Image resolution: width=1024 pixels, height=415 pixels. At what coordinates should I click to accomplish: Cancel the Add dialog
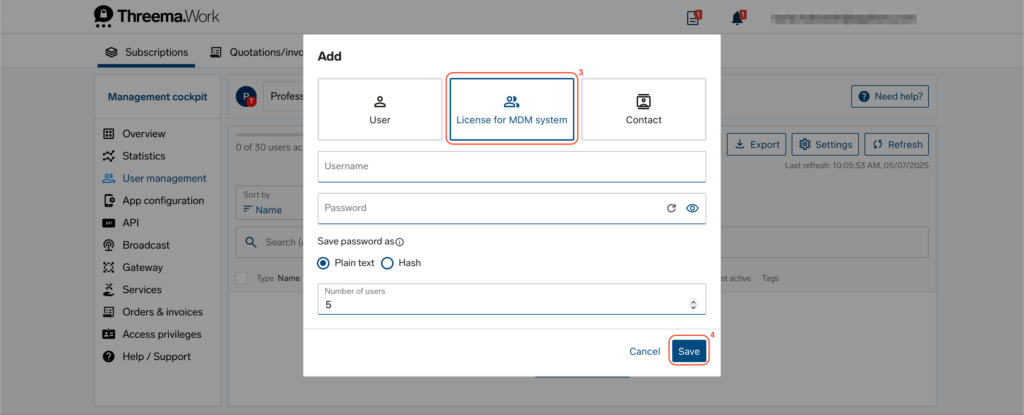point(645,351)
